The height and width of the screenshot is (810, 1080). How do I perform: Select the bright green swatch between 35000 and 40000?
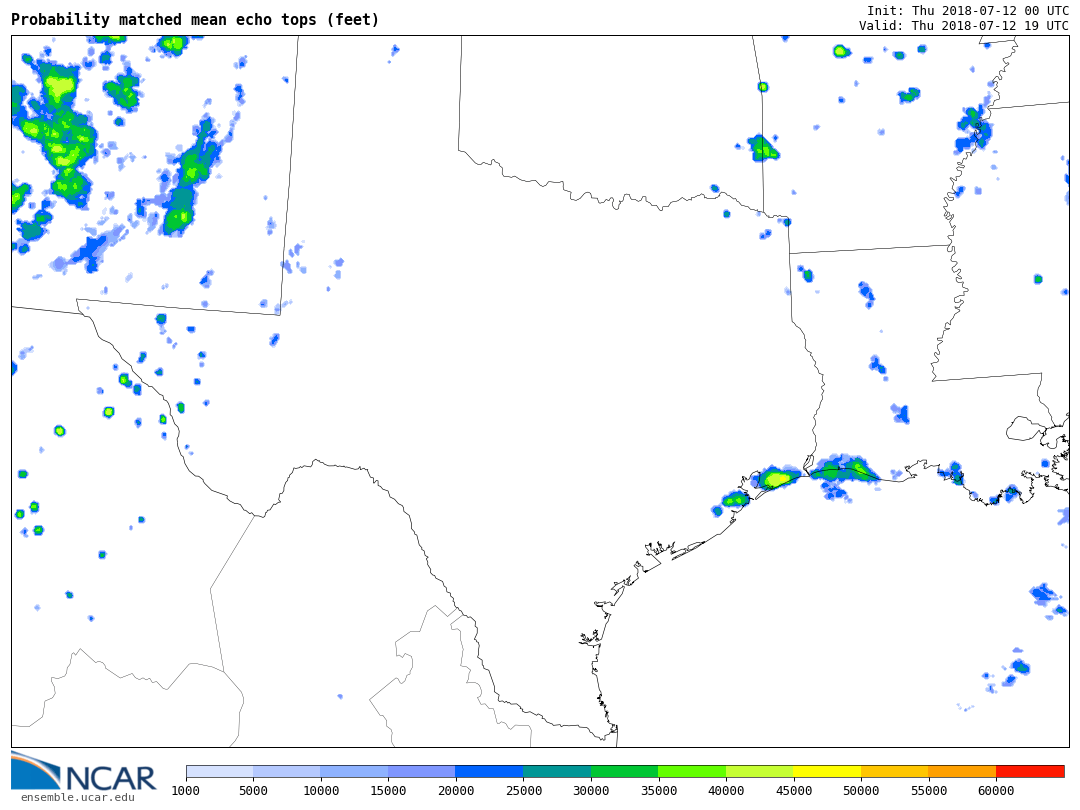tap(692, 771)
